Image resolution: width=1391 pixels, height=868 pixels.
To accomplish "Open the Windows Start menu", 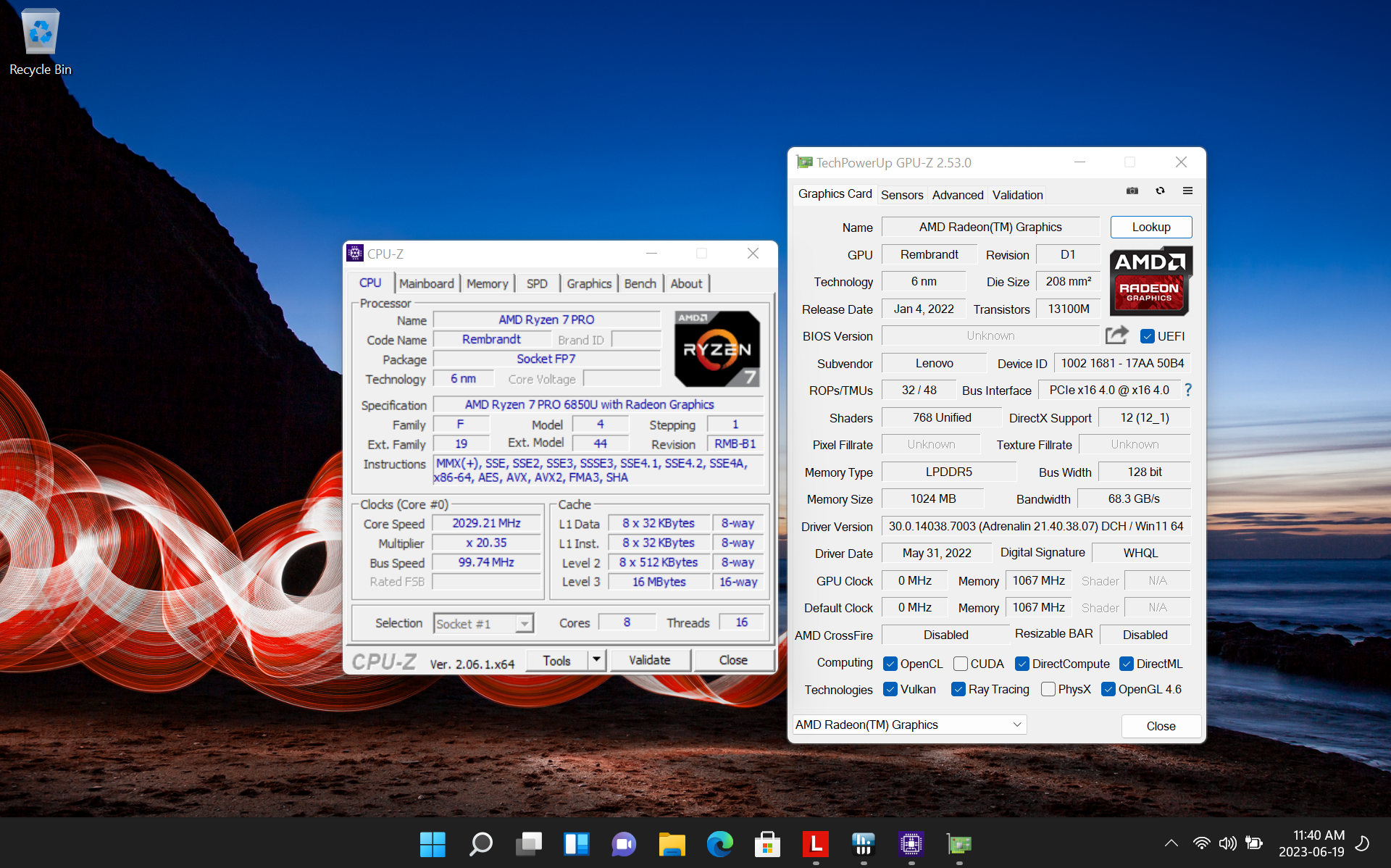I will coord(433,843).
